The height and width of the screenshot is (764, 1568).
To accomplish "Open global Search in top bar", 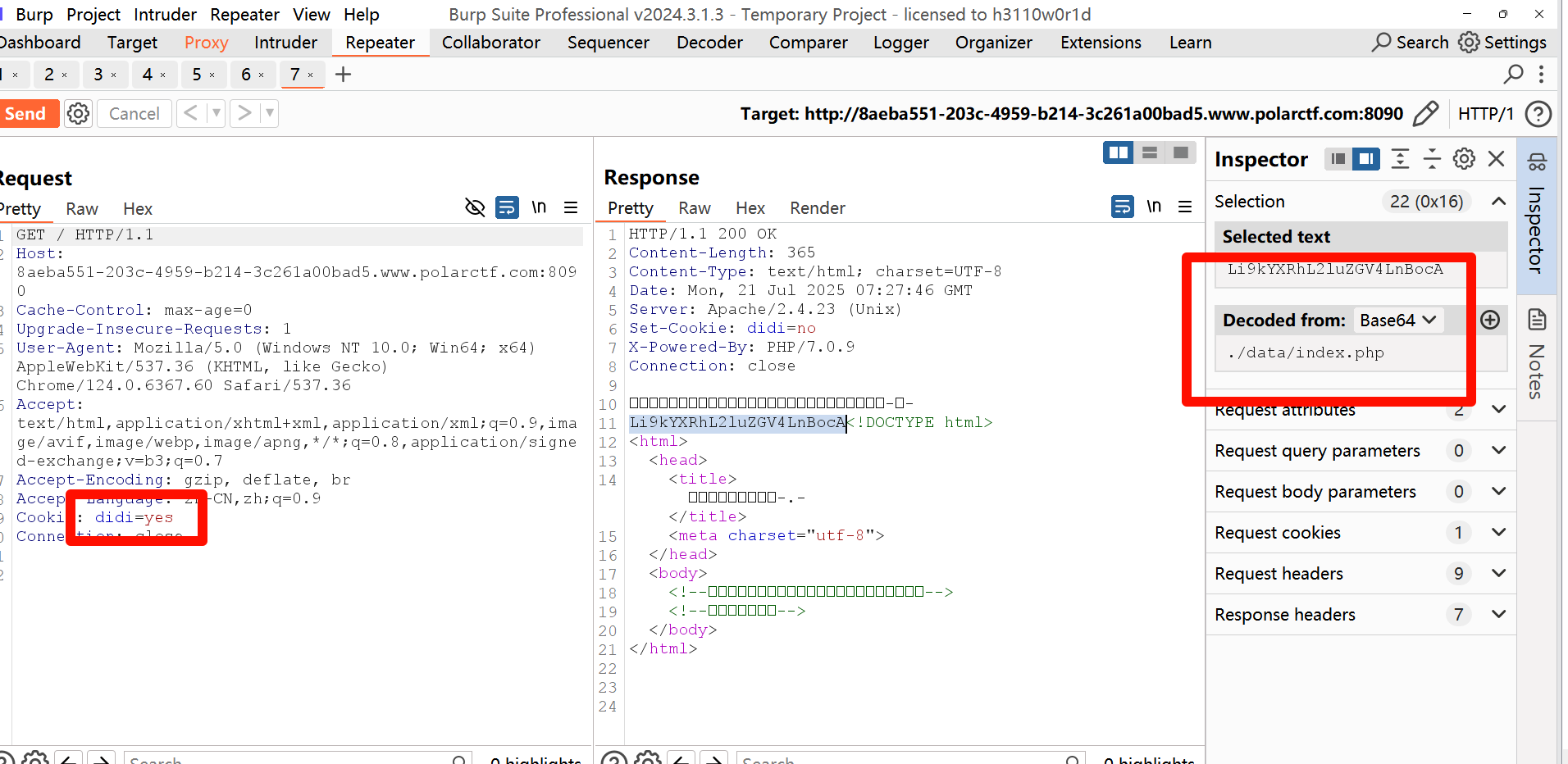I will (x=1411, y=42).
